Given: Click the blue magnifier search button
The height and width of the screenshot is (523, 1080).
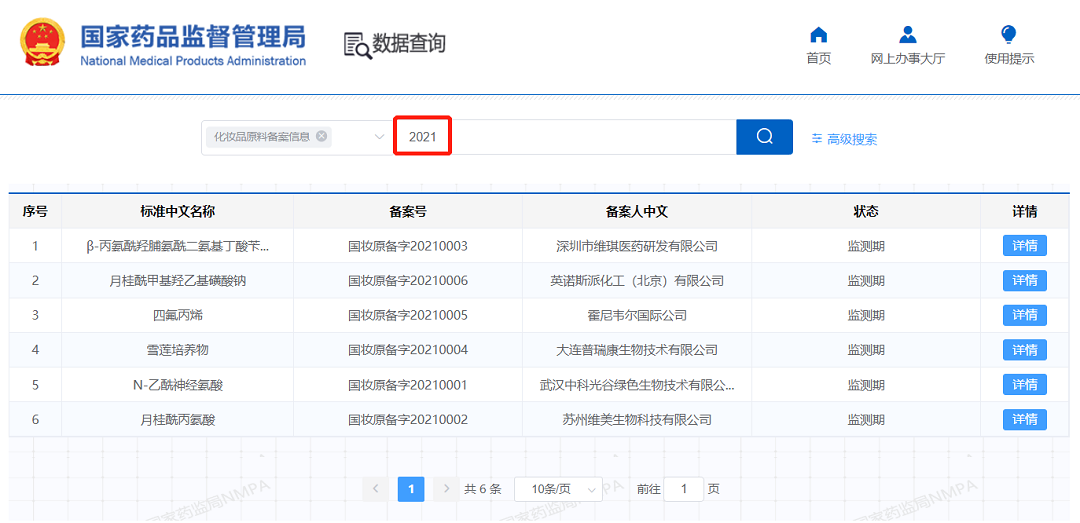Looking at the screenshot, I should [765, 136].
